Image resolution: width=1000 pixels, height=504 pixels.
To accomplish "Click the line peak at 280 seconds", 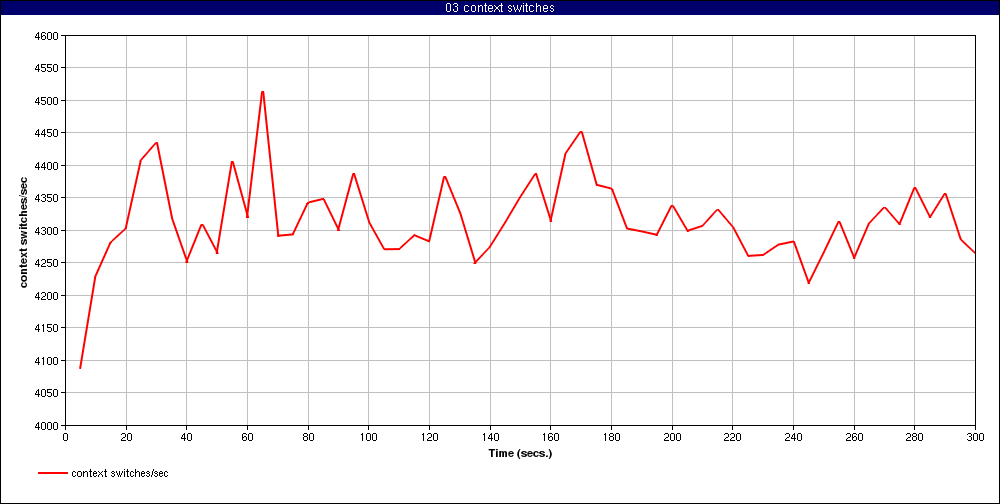I will [x=915, y=188].
